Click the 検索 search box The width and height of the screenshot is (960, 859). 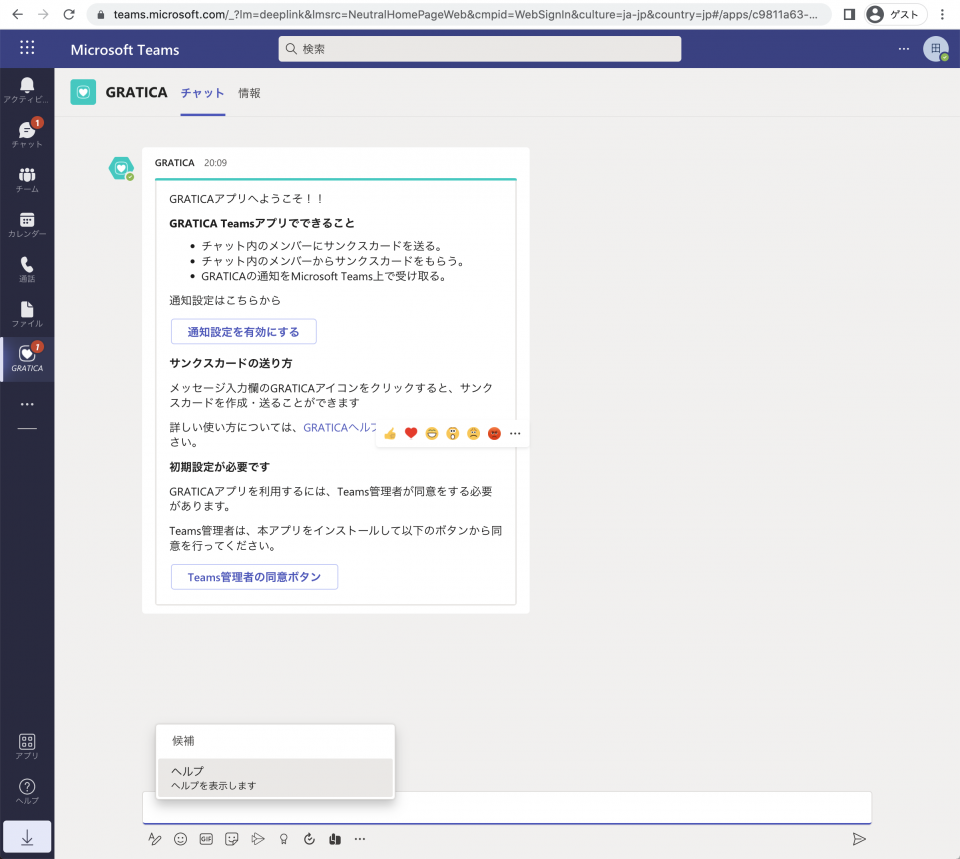[x=479, y=49]
